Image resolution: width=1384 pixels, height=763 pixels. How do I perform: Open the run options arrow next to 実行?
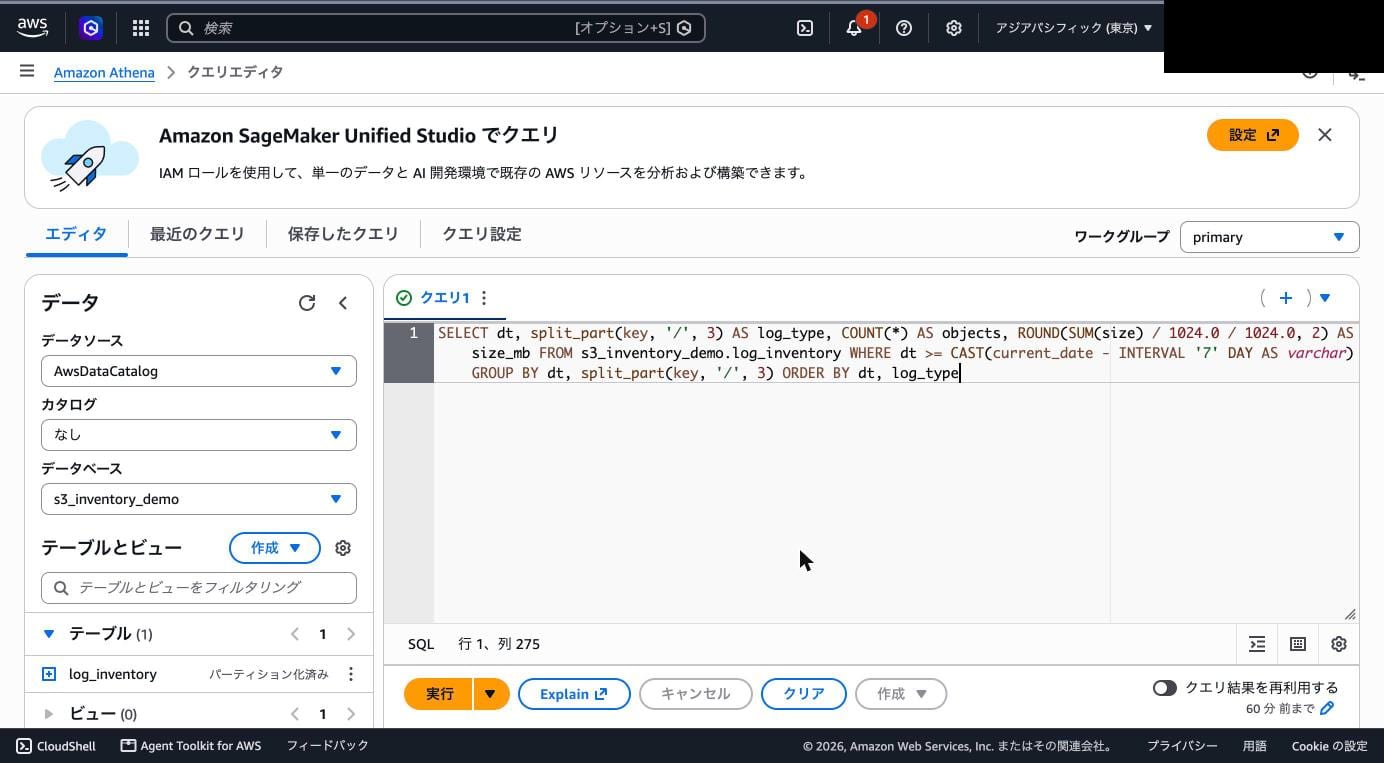491,694
